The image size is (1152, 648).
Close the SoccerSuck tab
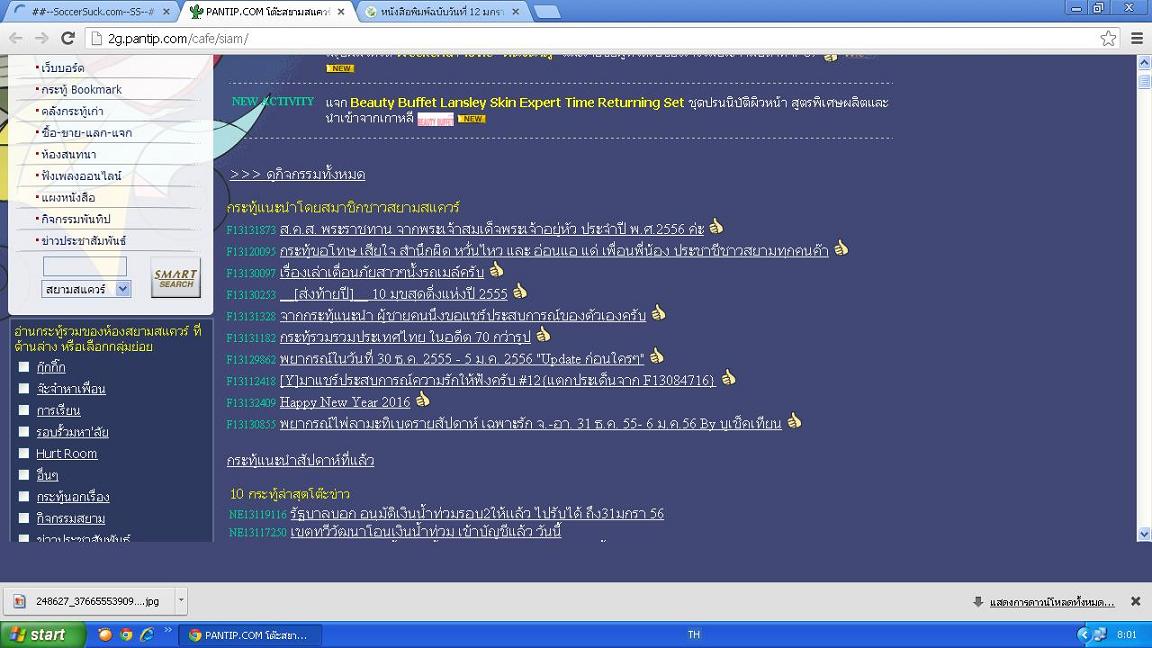click(x=166, y=12)
